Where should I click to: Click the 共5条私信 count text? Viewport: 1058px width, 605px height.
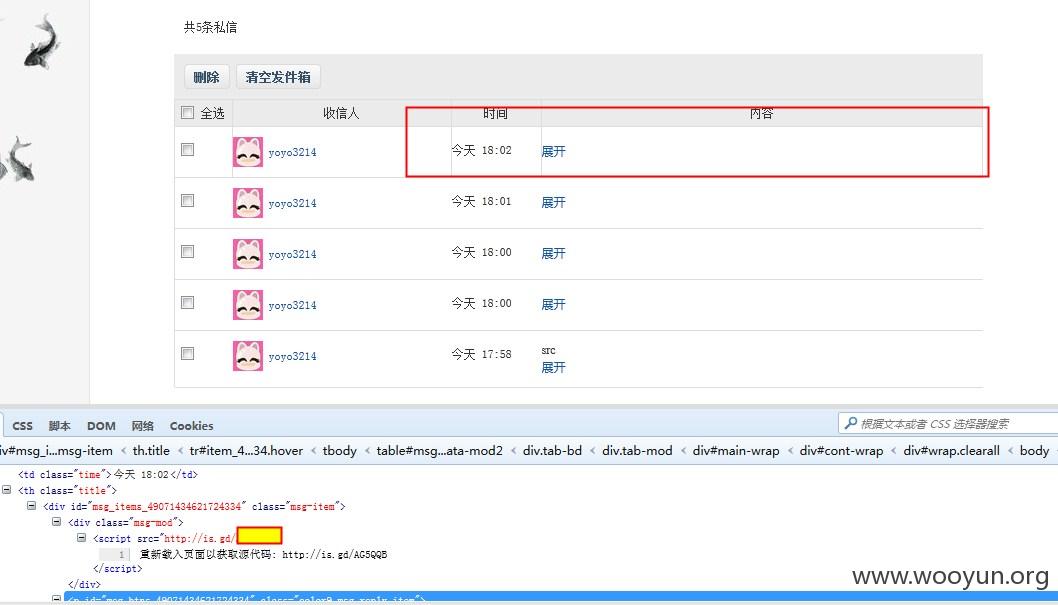(211, 27)
